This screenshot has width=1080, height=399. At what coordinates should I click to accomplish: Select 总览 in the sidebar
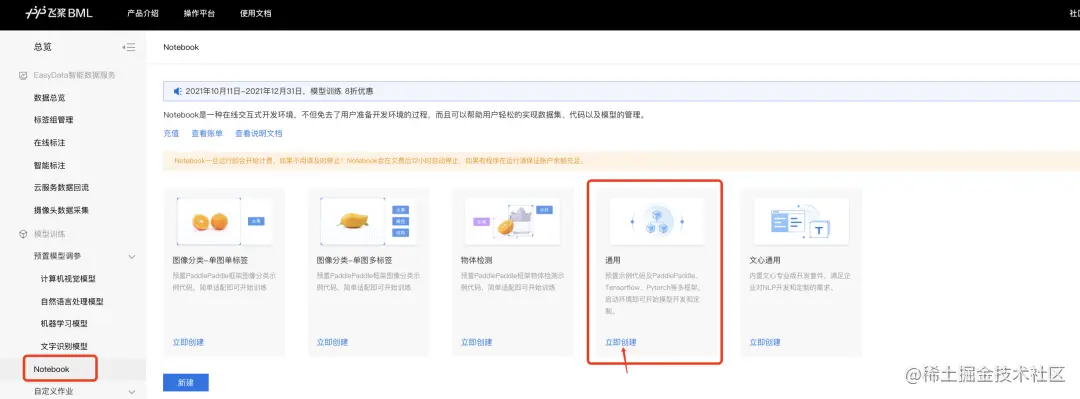[x=43, y=47]
